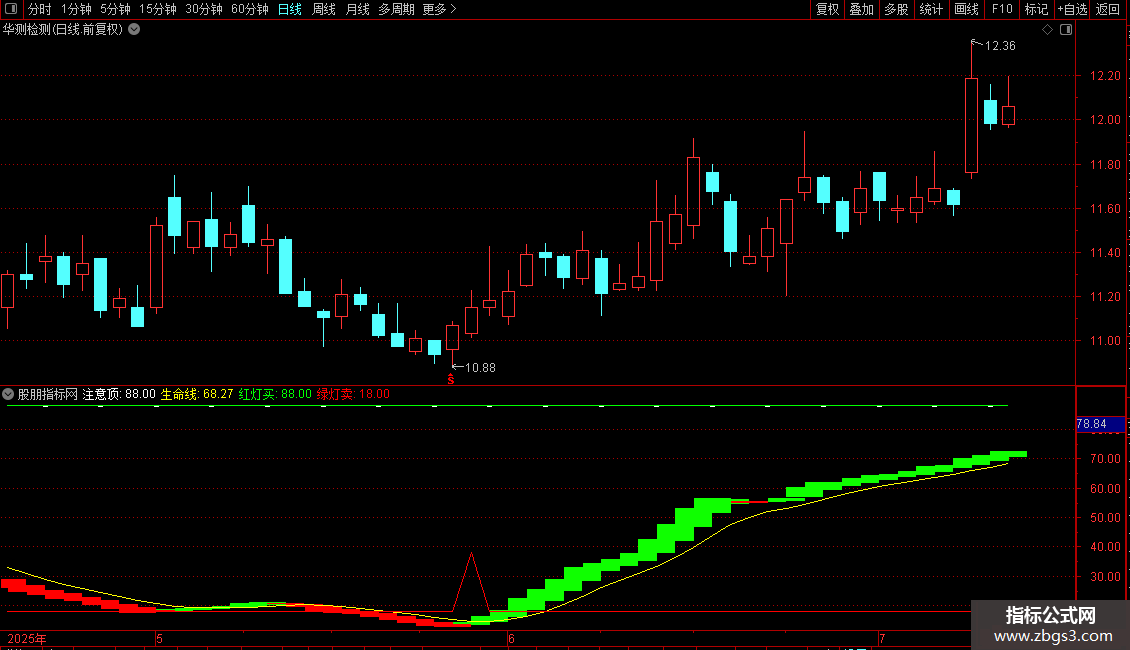
Task: Click the 绿灯卖: 18.00 indicator value
Action: point(353,394)
